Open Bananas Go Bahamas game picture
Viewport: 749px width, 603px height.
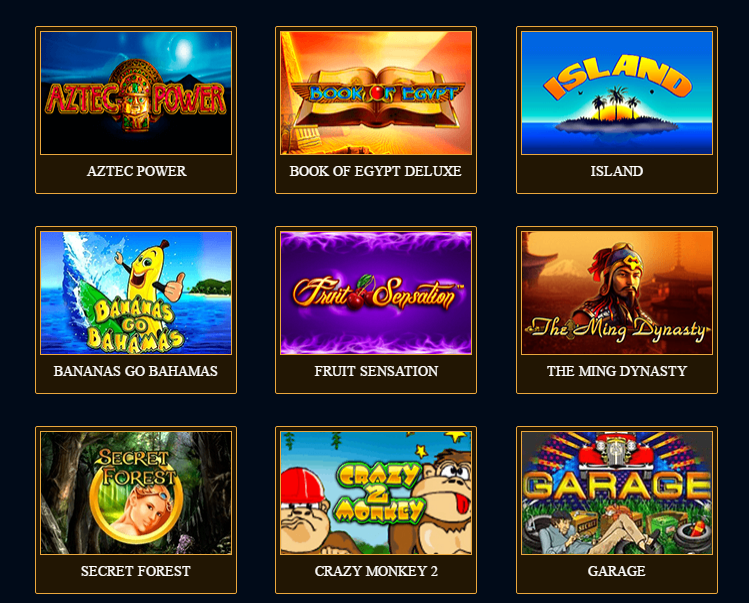coord(136,293)
